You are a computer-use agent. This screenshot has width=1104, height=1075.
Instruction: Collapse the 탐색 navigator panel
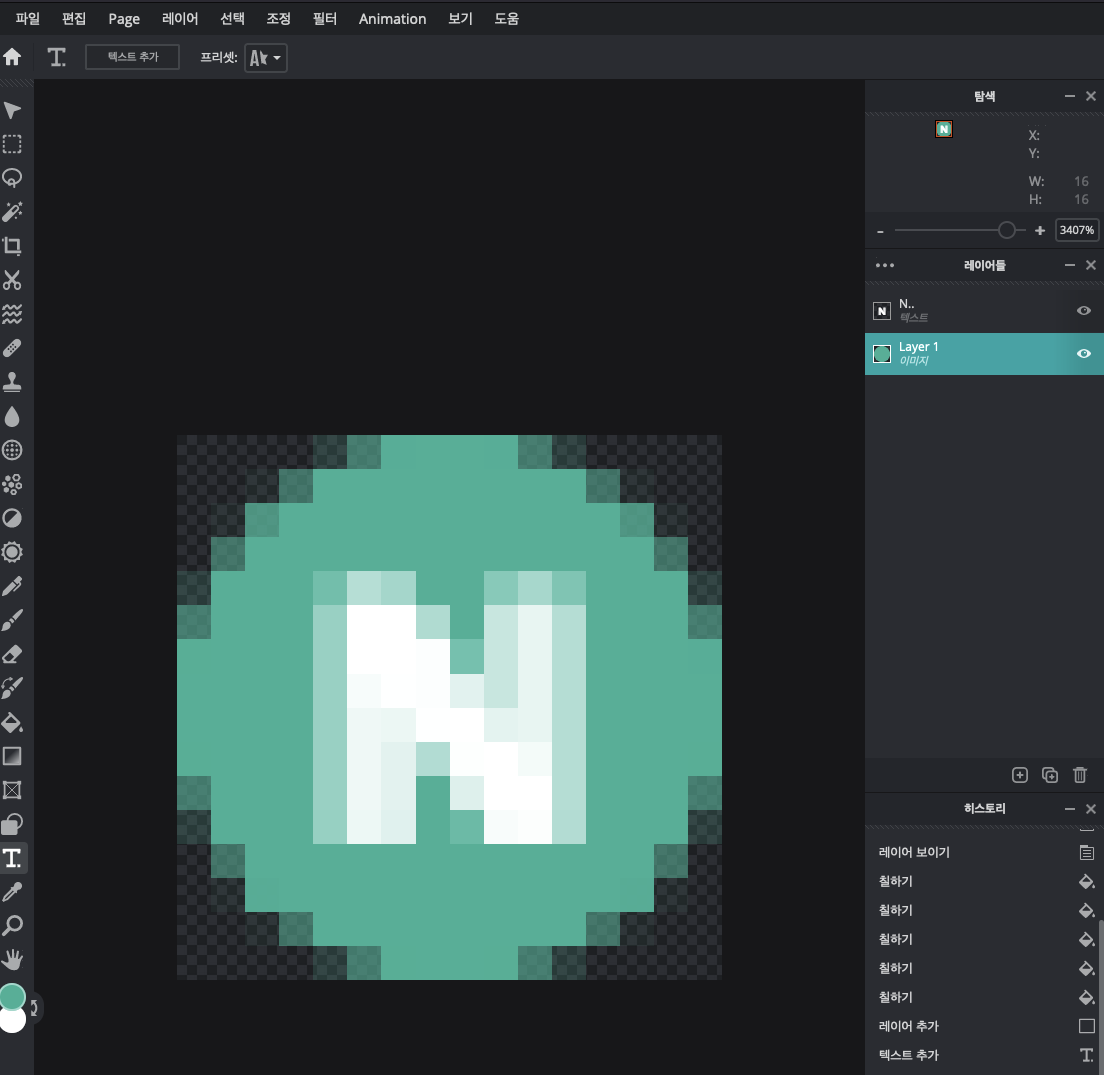click(x=1070, y=96)
